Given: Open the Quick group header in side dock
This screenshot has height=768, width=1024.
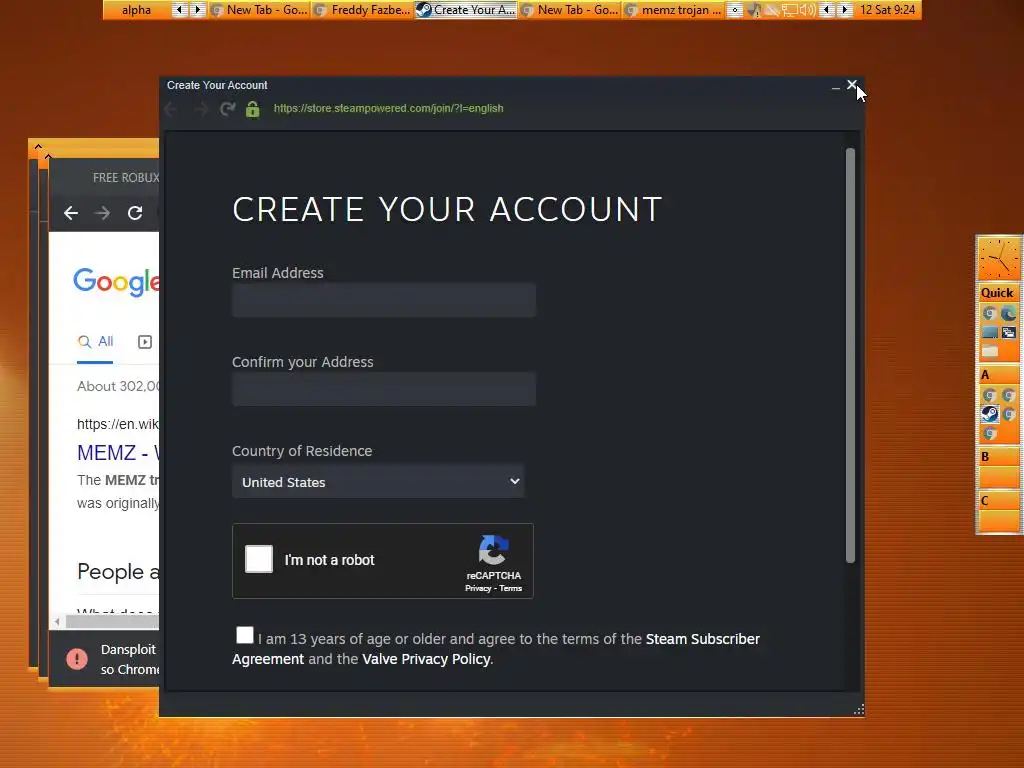Looking at the screenshot, I should pos(998,293).
